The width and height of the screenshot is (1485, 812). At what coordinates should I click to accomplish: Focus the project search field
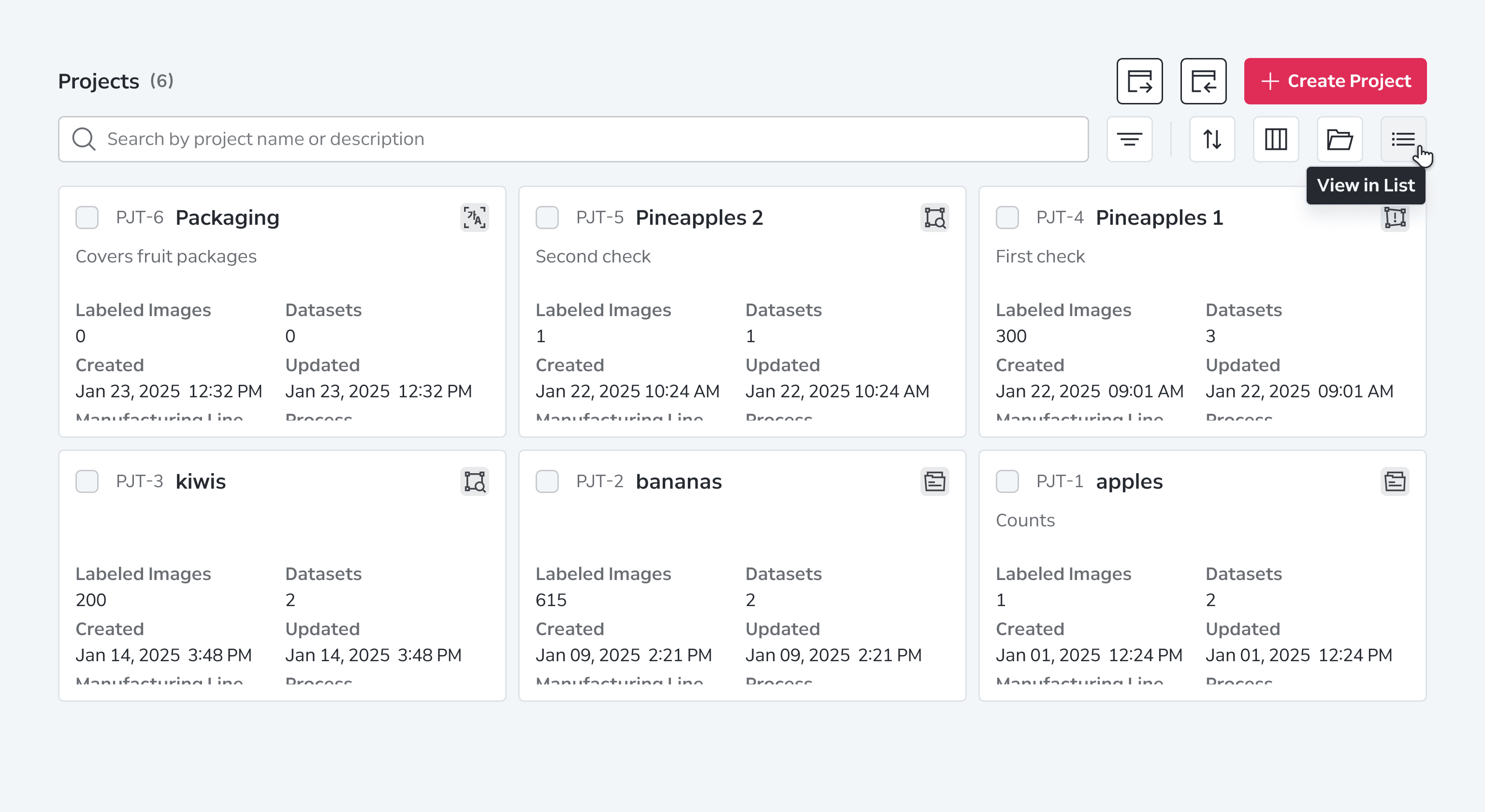click(573, 140)
